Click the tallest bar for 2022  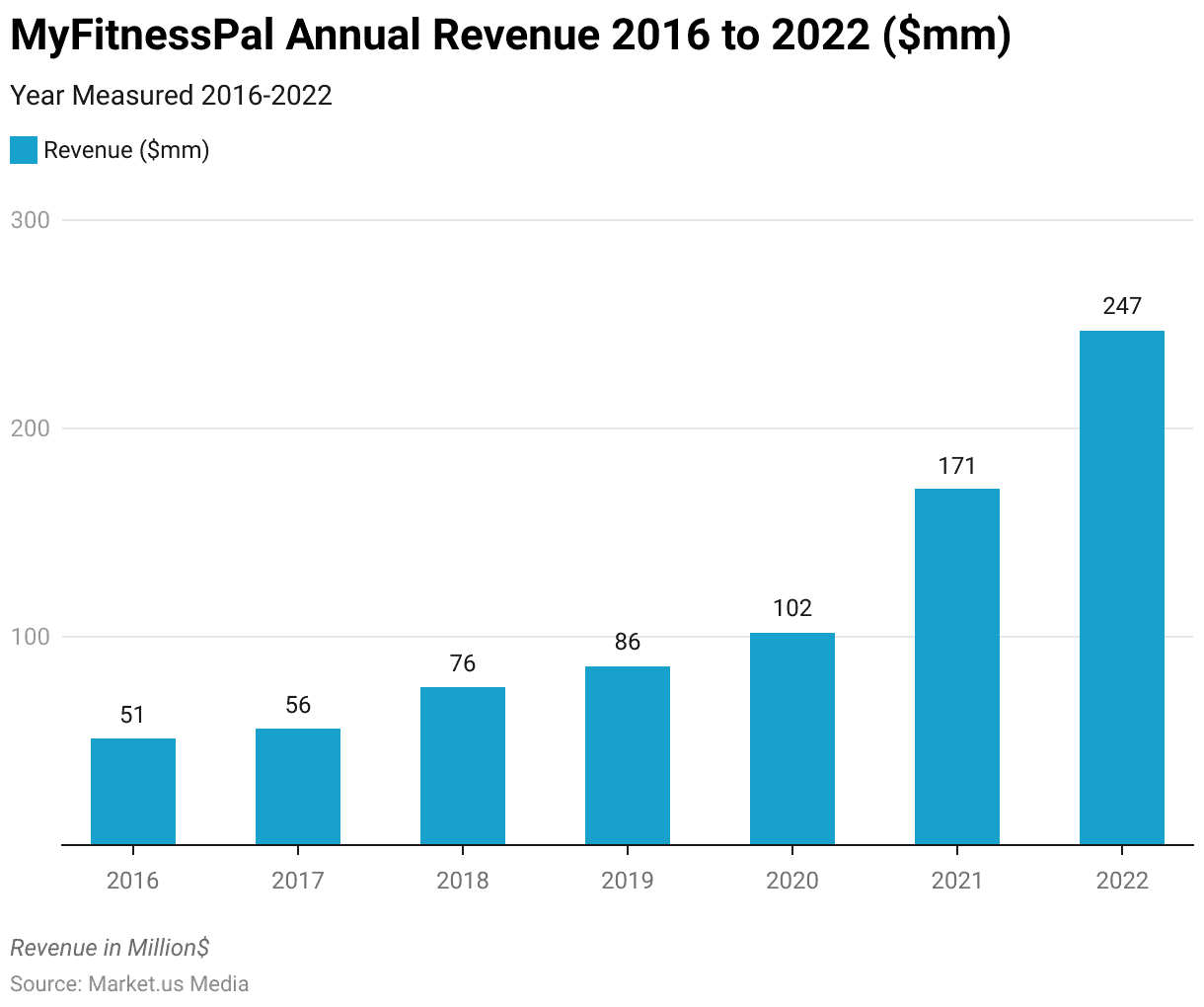tap(1122, 587)
